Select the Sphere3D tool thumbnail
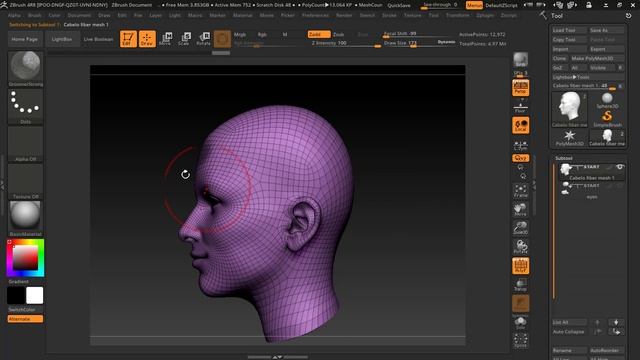This screenshot has width=640, height=360. tap(607, 100)
